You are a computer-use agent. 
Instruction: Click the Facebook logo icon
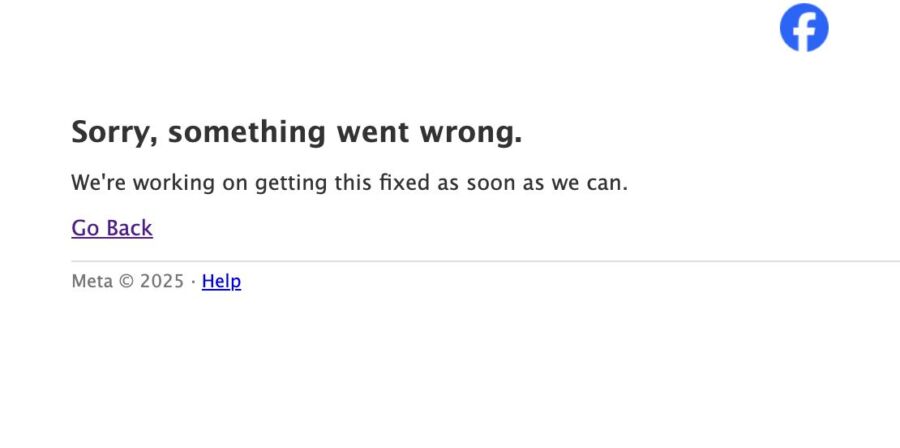pos(804,28)
